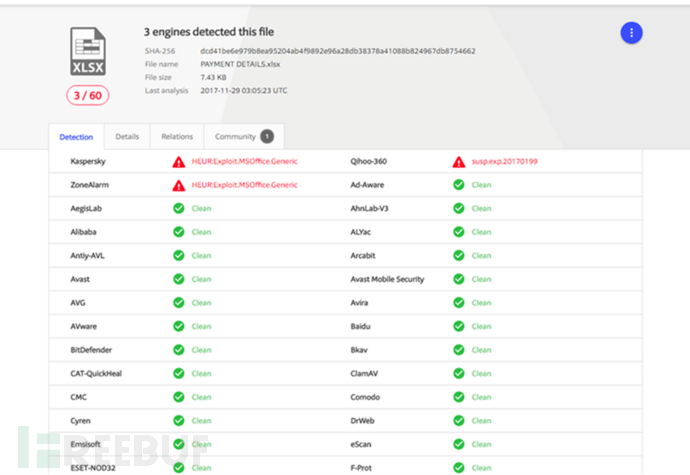Click the 3 / 60 detection ratio badge
Viewport: 690px width, 475px height.
click(x=88, y=96)
